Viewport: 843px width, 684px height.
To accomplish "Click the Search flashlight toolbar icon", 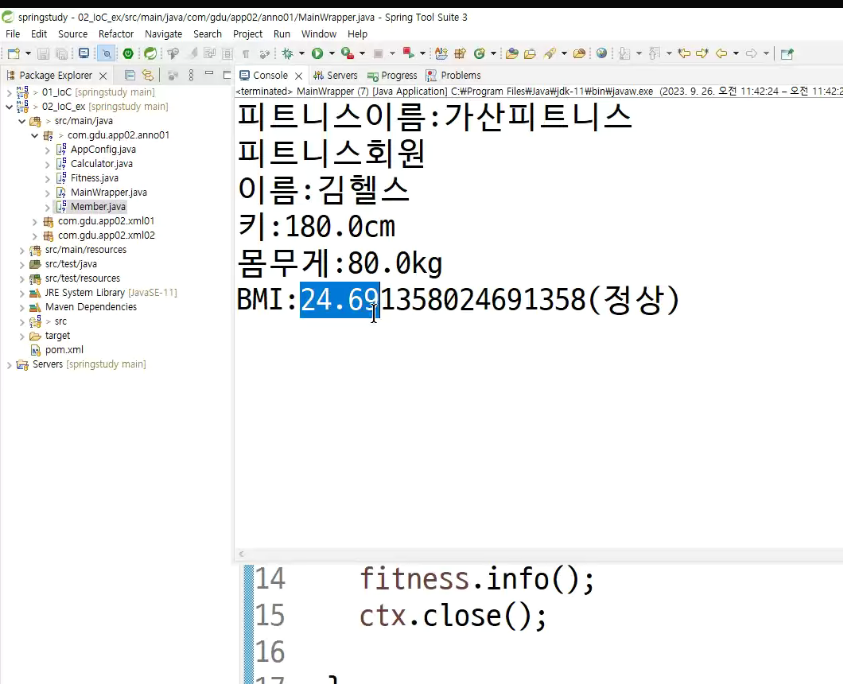I will coord(549,53).
